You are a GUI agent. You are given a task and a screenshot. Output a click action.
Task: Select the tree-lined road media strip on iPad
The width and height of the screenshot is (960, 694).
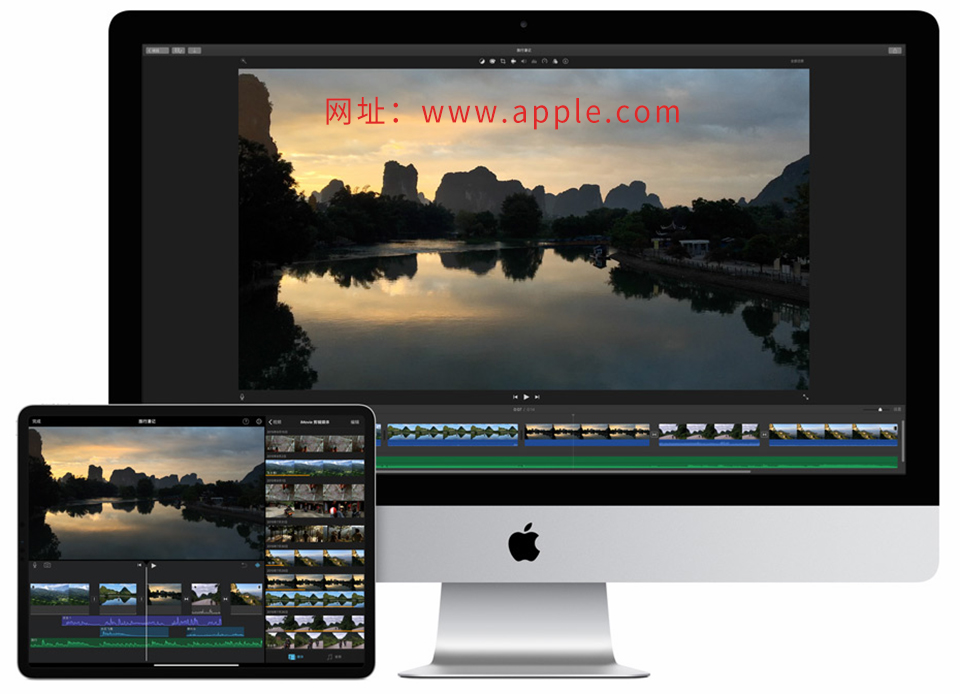pyautogui.click(x=315, y=623)
